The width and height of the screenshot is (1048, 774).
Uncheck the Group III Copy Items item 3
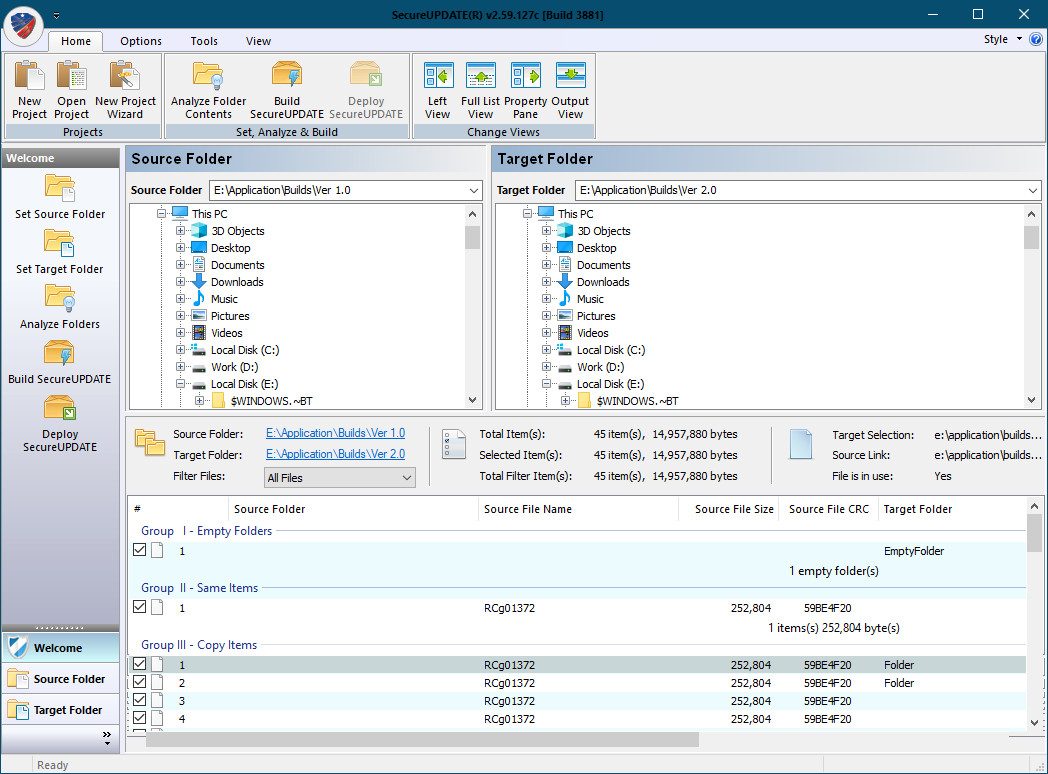coord(140,700)
